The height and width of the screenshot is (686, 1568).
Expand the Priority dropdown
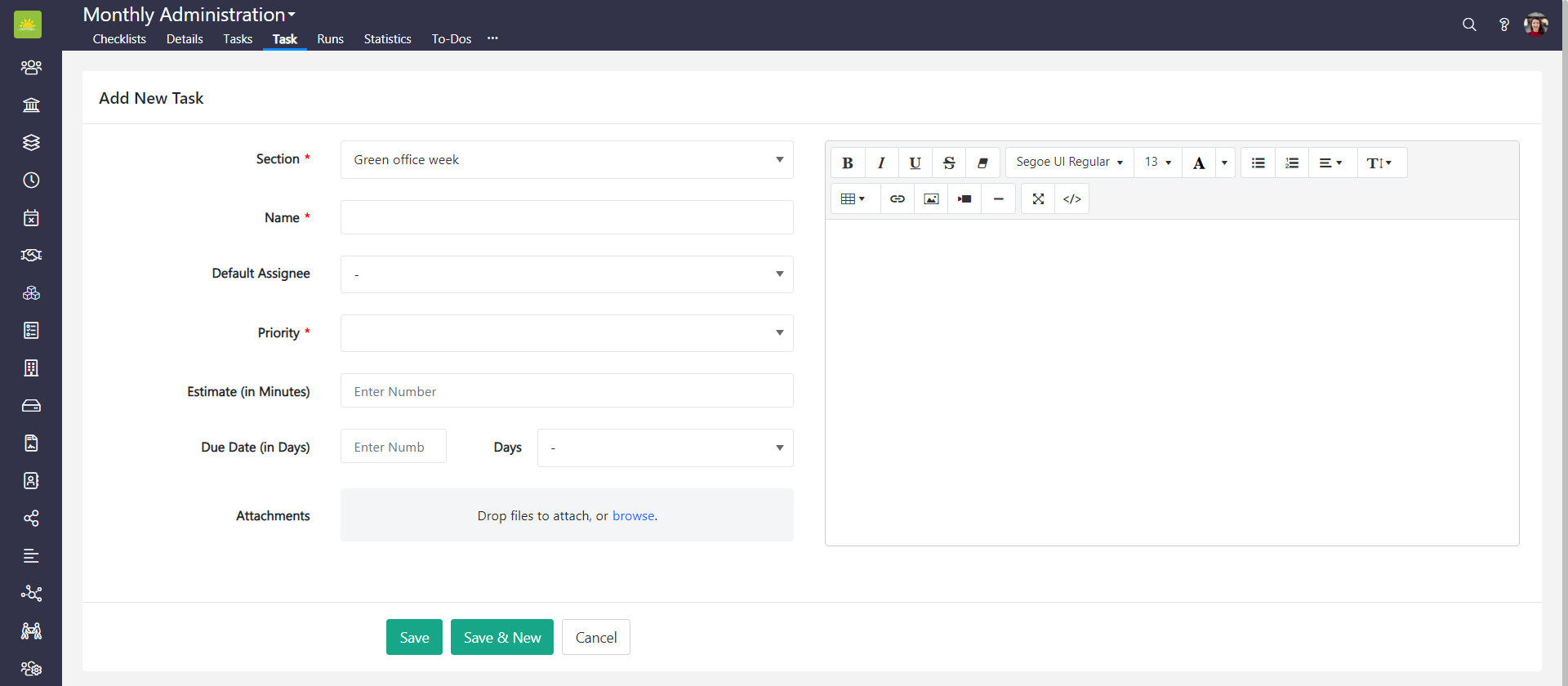click(566, 333)
